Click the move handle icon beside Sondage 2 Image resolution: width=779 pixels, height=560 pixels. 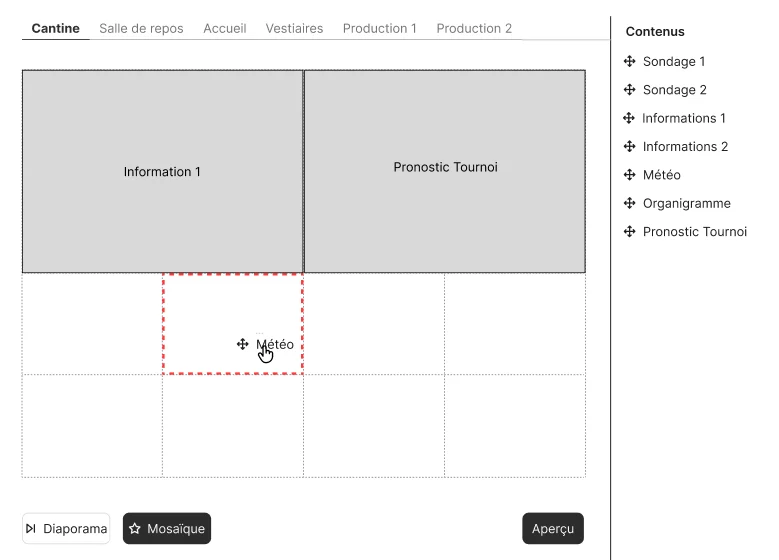[x=629, y=89]
